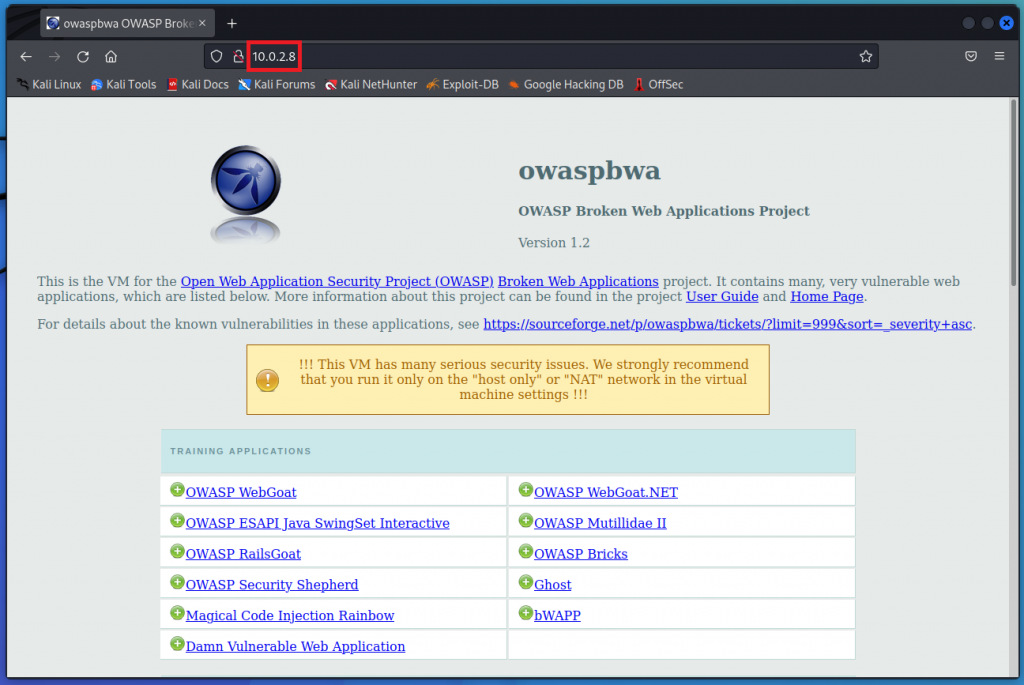Open the Ghost application link

point(552,584)
